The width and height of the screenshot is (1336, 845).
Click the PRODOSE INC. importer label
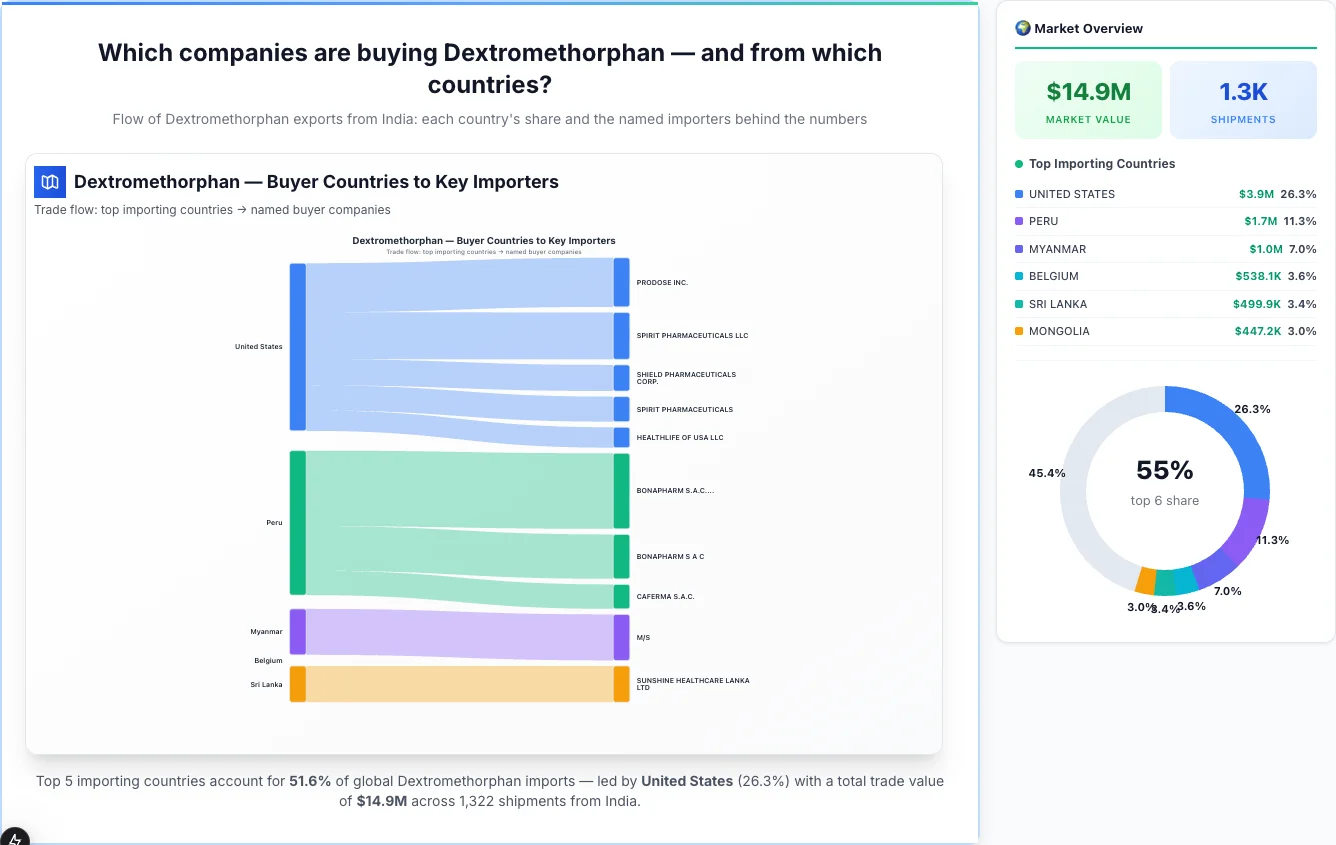click(x=662, y=282)
